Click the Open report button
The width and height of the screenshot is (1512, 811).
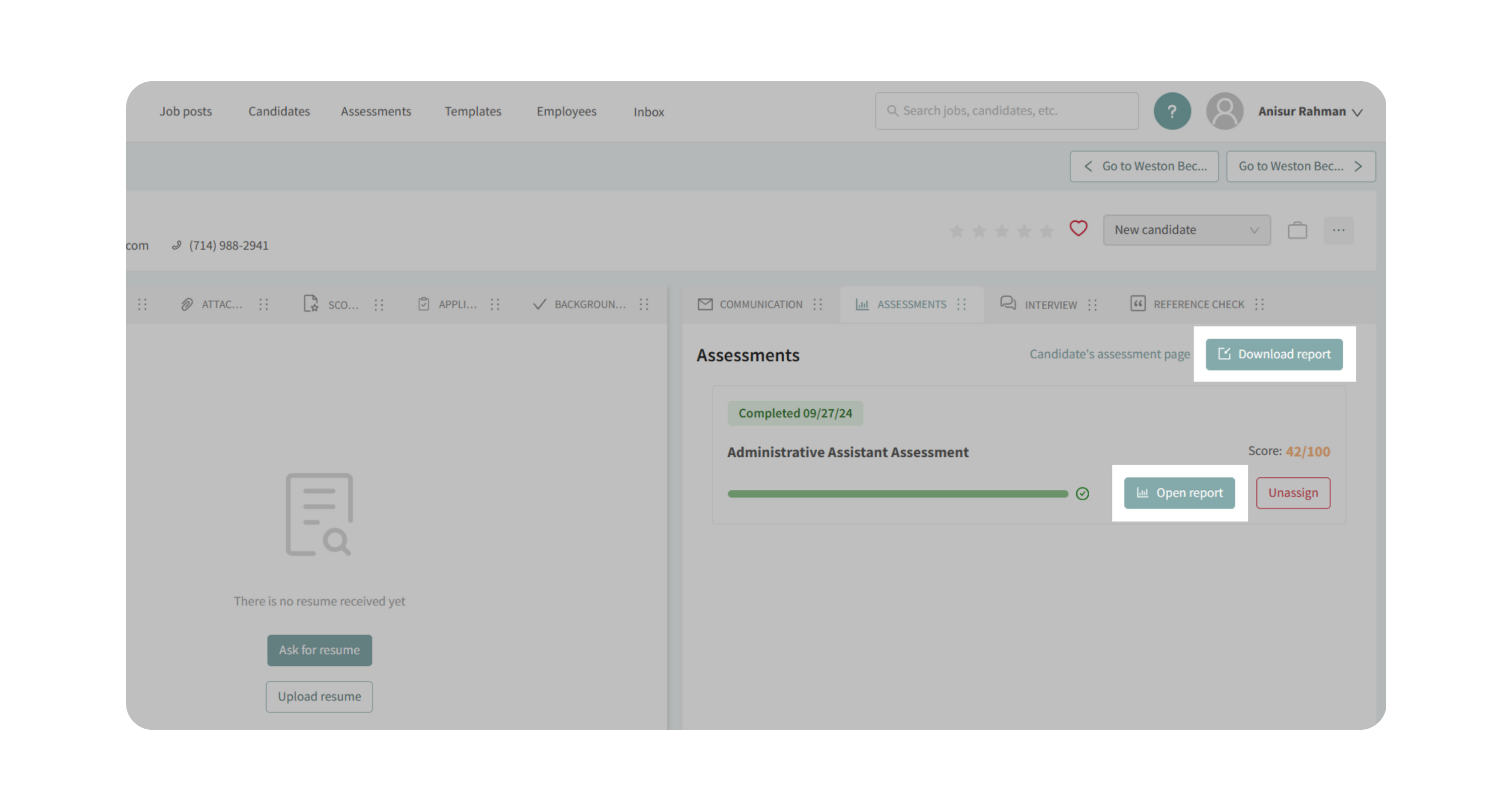click(1179, 493)
